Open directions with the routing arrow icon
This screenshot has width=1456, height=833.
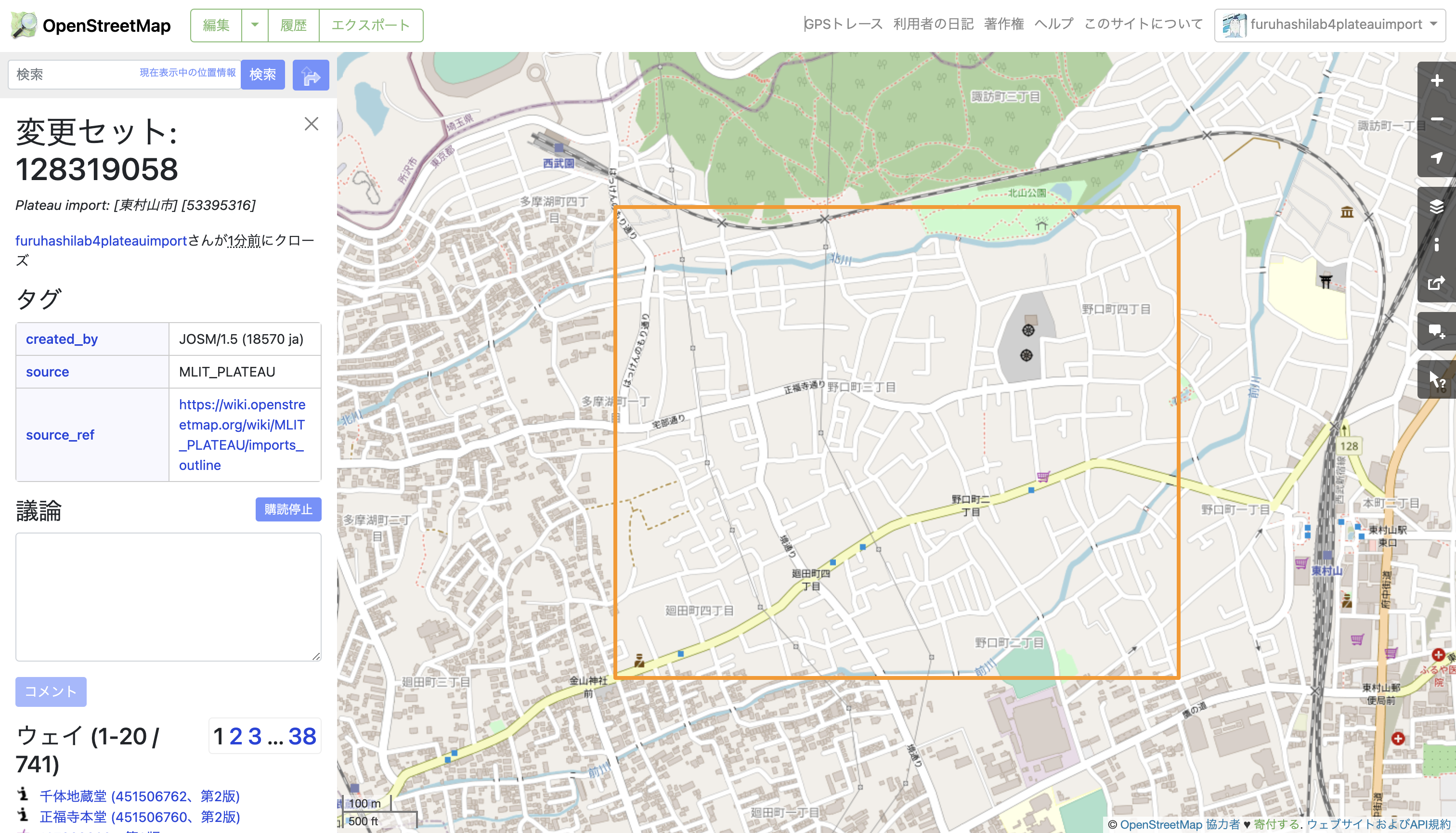click(311, 74)
